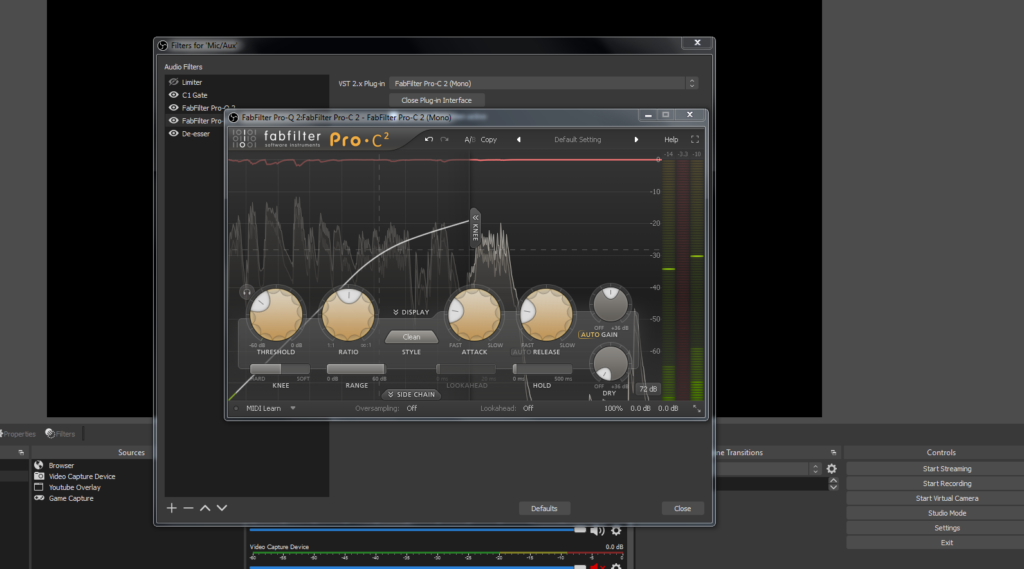Click the Release knob
1024x569 pixels.
546,314
